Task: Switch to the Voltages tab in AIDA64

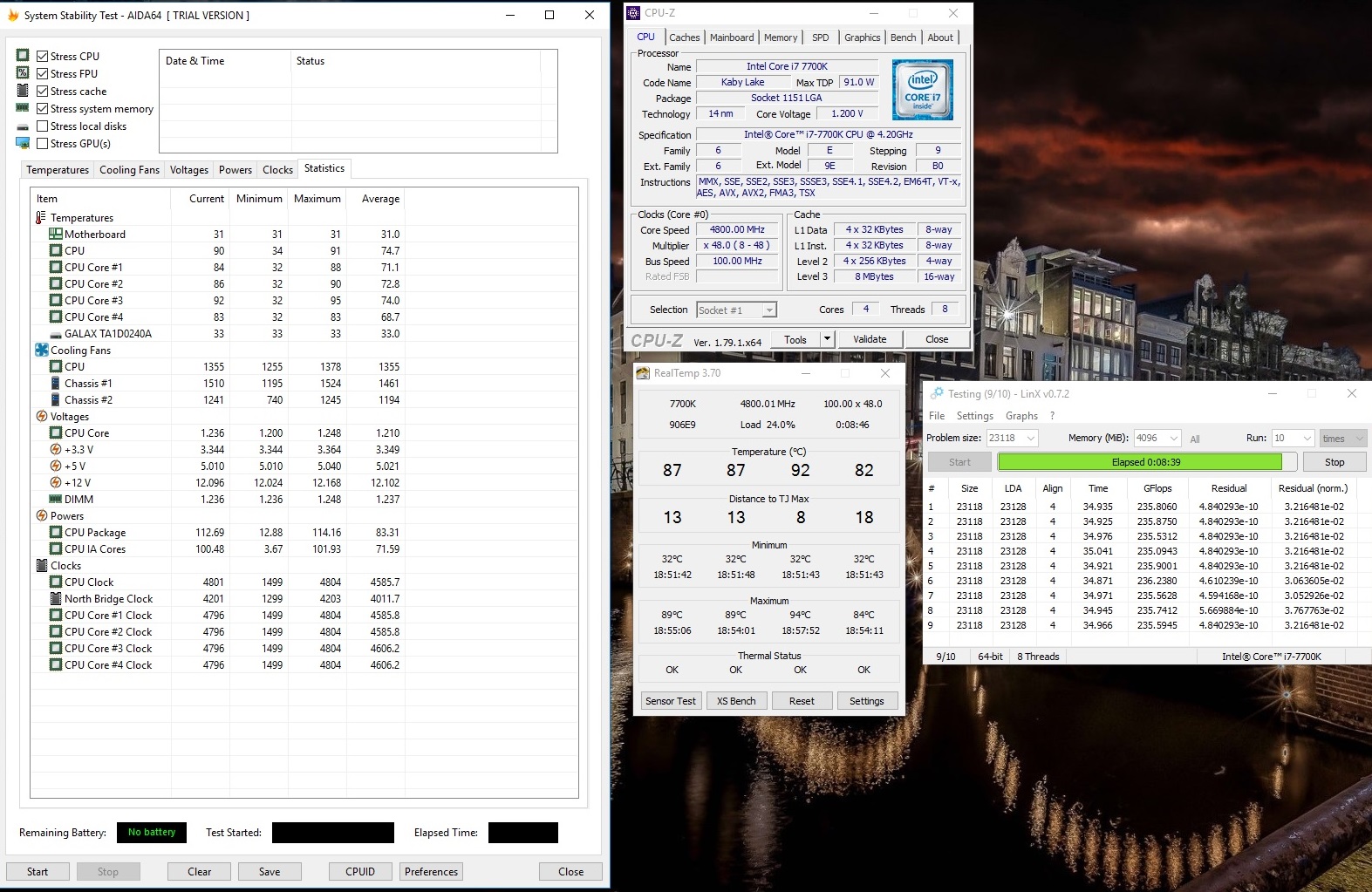Action: tap(189, 170)
